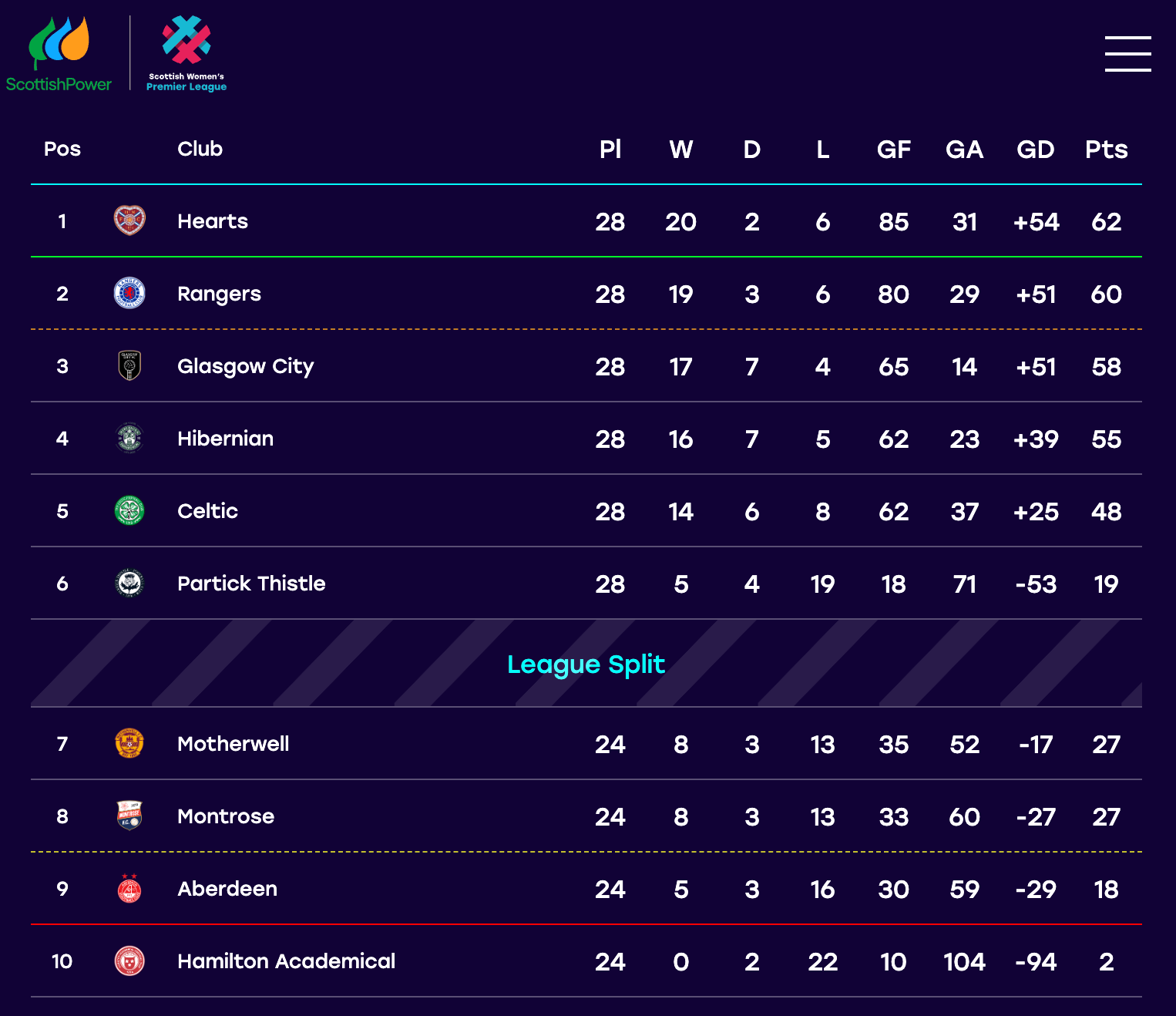Click the Pts column header
This screenshot has width=1176, height=1016.
click(x=1106, y=150)
